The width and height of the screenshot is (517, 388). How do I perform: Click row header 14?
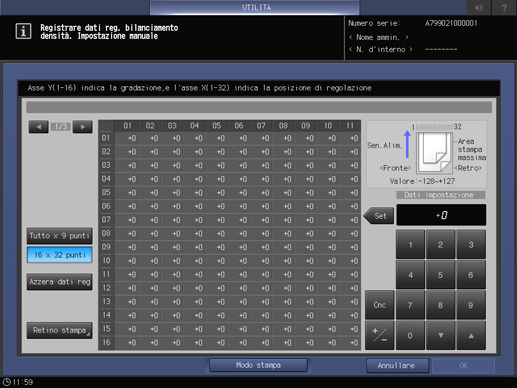(106, 315)
